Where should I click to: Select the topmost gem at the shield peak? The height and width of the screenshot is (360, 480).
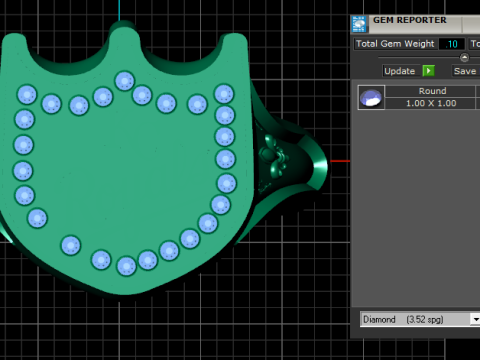click(124, 81)
